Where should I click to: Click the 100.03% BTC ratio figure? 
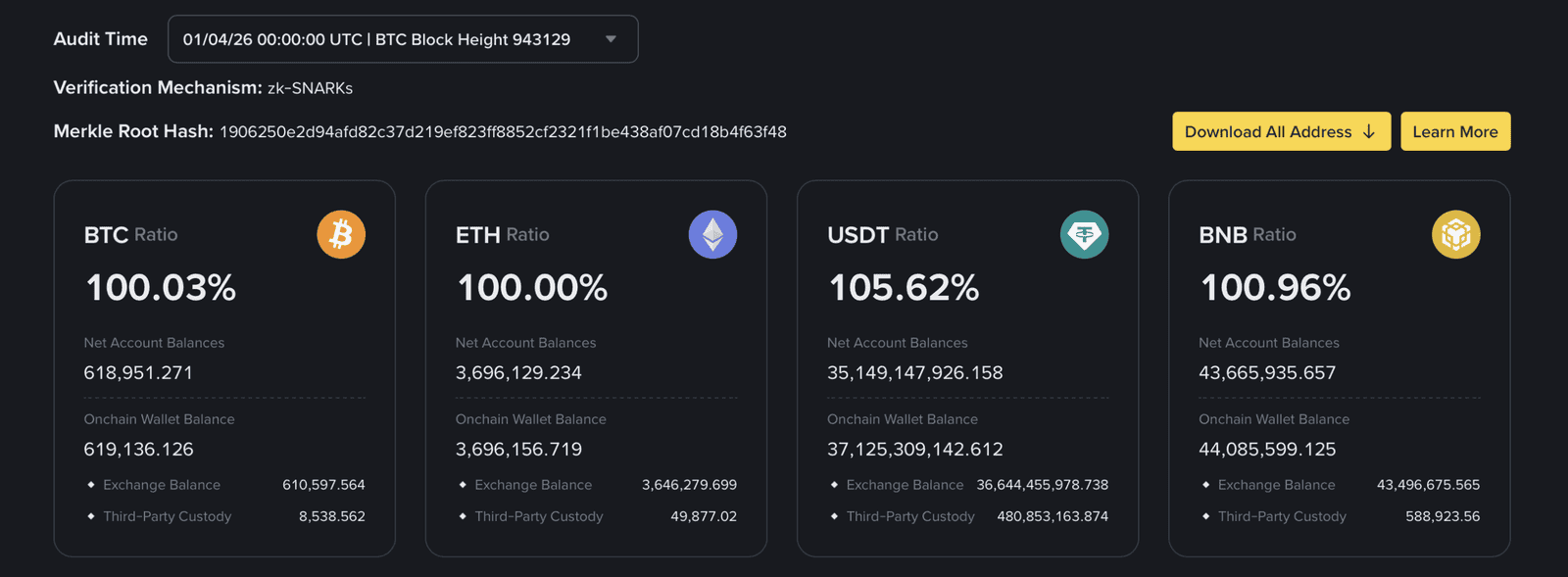[160, 287]
